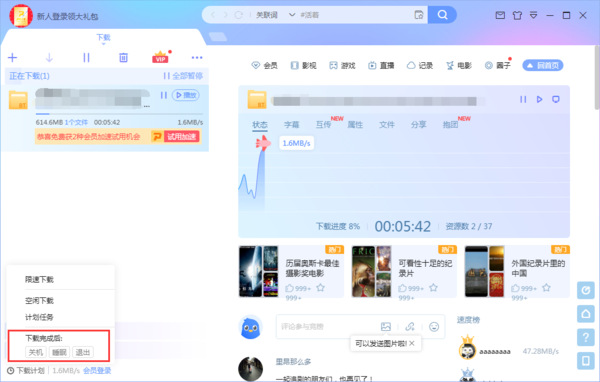This screenshot has width=600, height=382.
Task: Open the 游戏 navigation item
Action: 342,65
